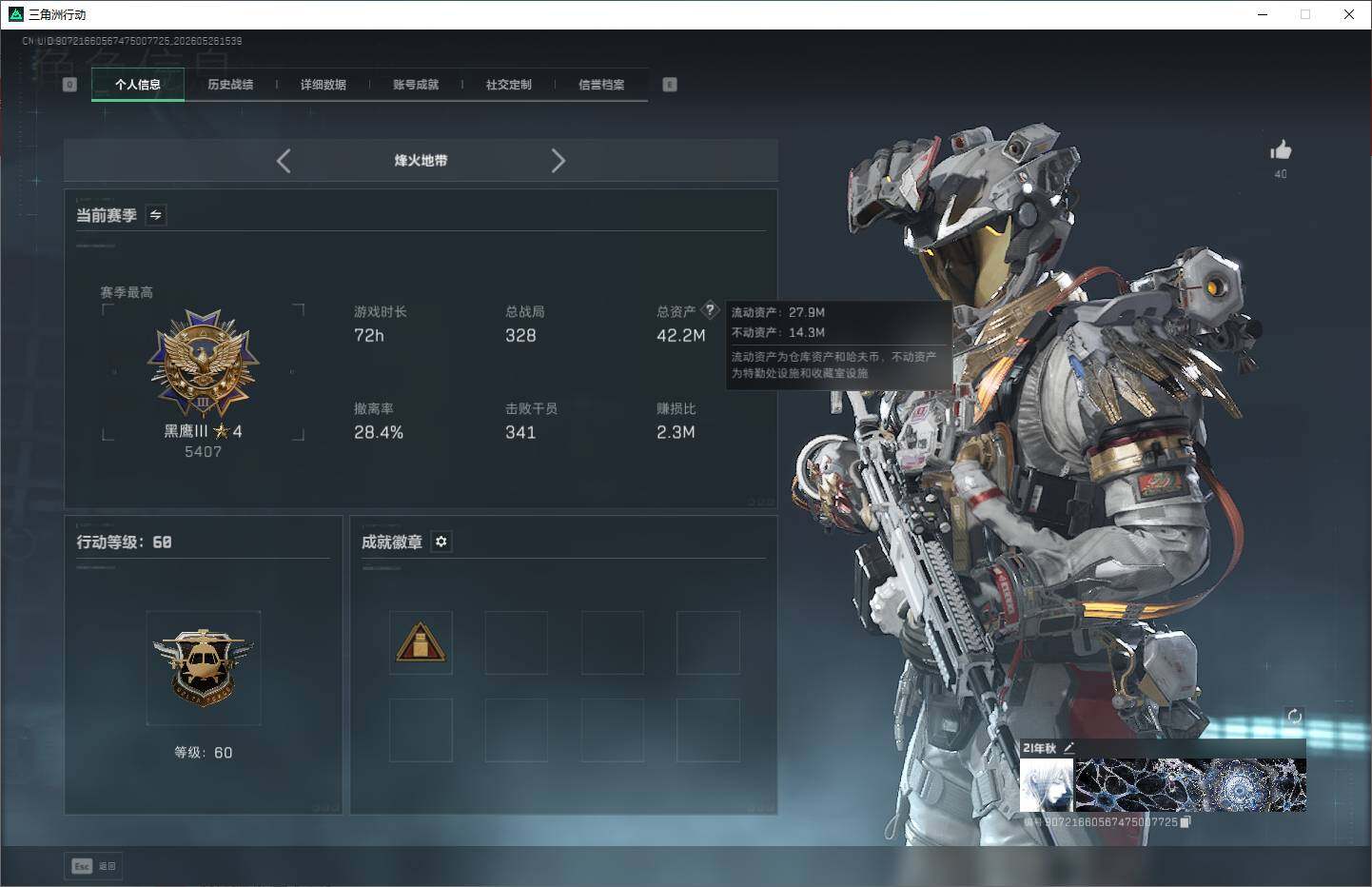This screenshot has height=887, width=1372.
Task: Click the 总资产 value 42.2M
Action: tap(681, 336)
